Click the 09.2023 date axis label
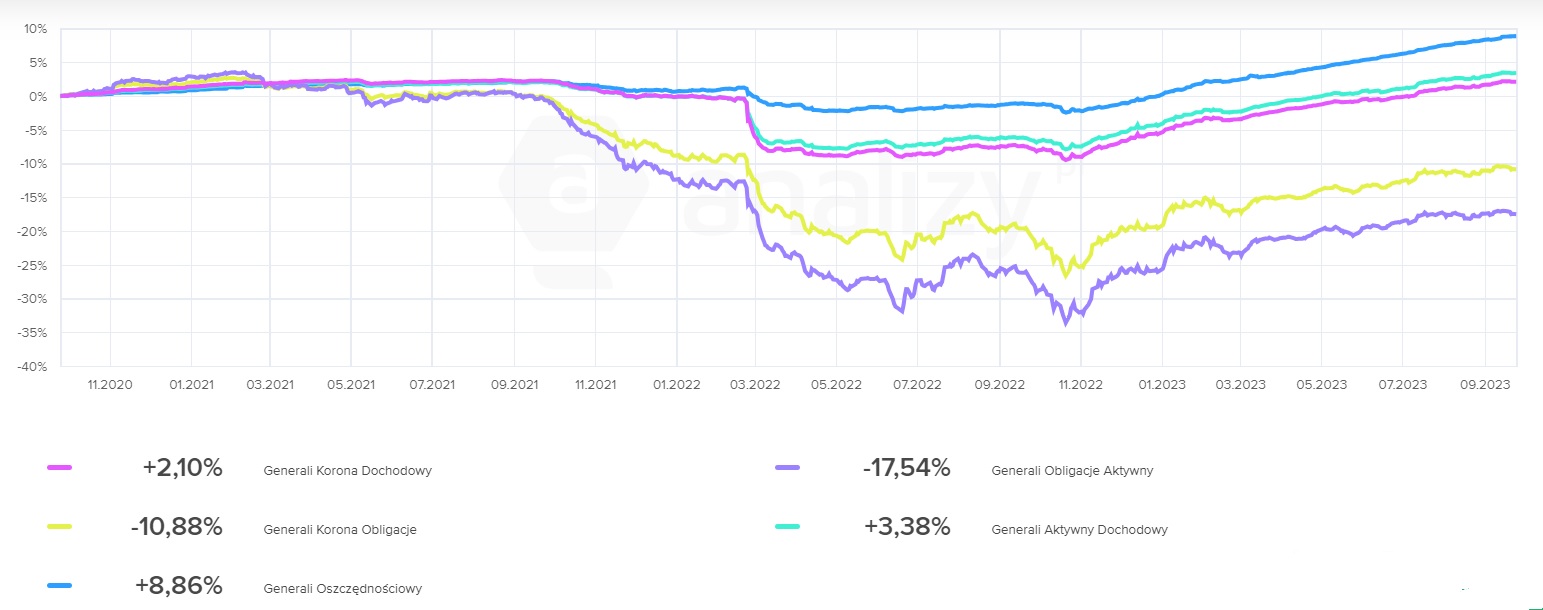 coord(1484,383)
